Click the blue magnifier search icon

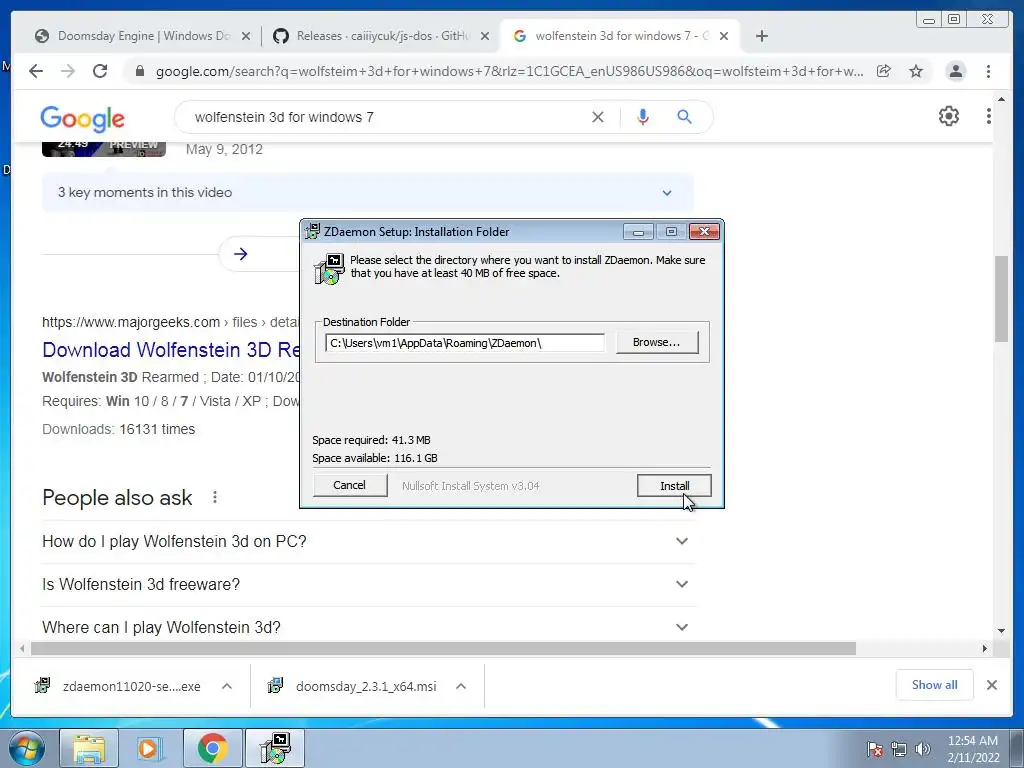point(684,117)
